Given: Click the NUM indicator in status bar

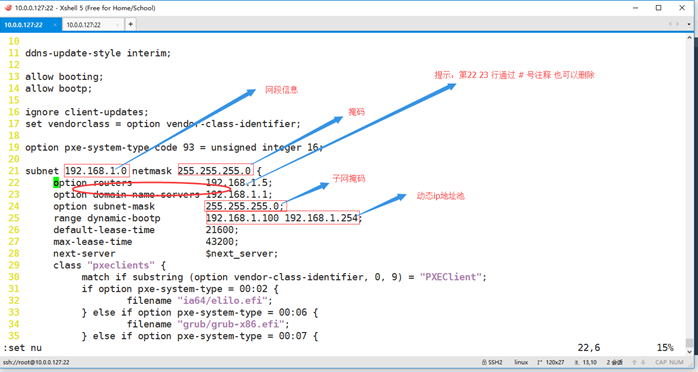Looking at the screenshot, I should point(676,362).
